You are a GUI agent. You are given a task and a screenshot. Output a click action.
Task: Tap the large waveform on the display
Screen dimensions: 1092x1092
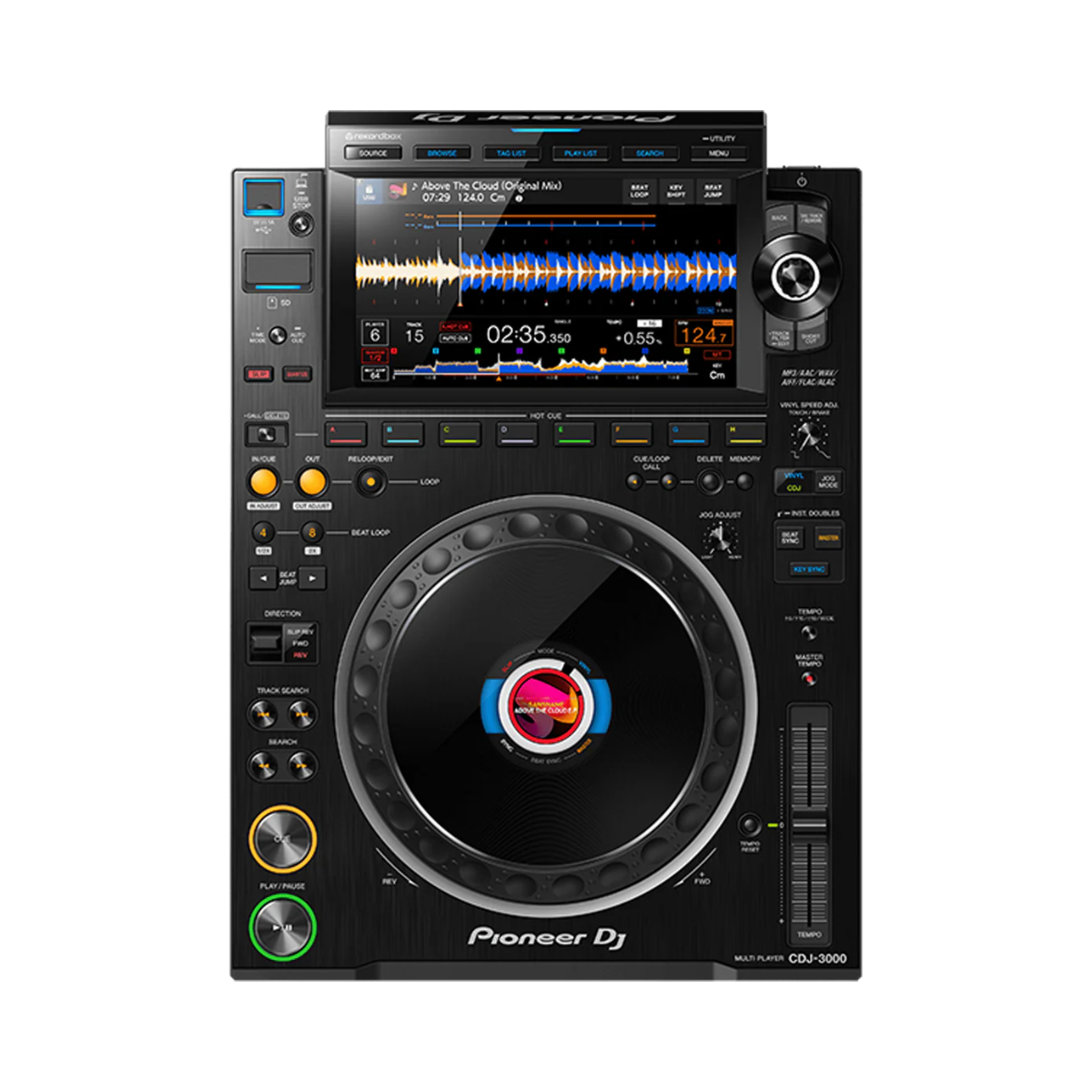pos(546,270)
